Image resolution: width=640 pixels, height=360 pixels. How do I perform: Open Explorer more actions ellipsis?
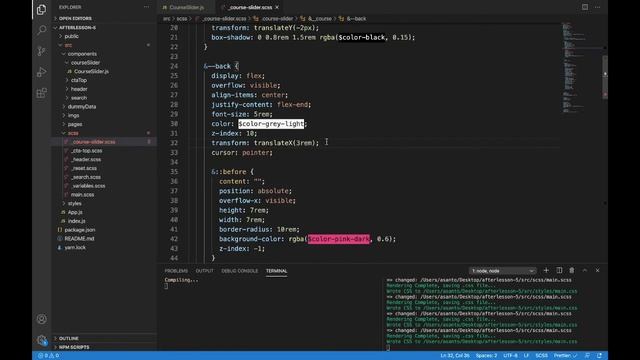146,7
